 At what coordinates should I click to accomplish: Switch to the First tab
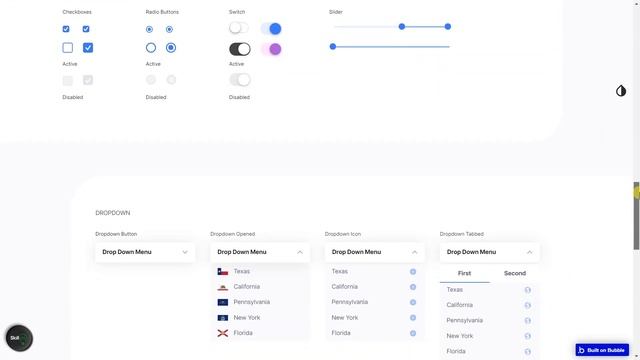click(464, 273)
